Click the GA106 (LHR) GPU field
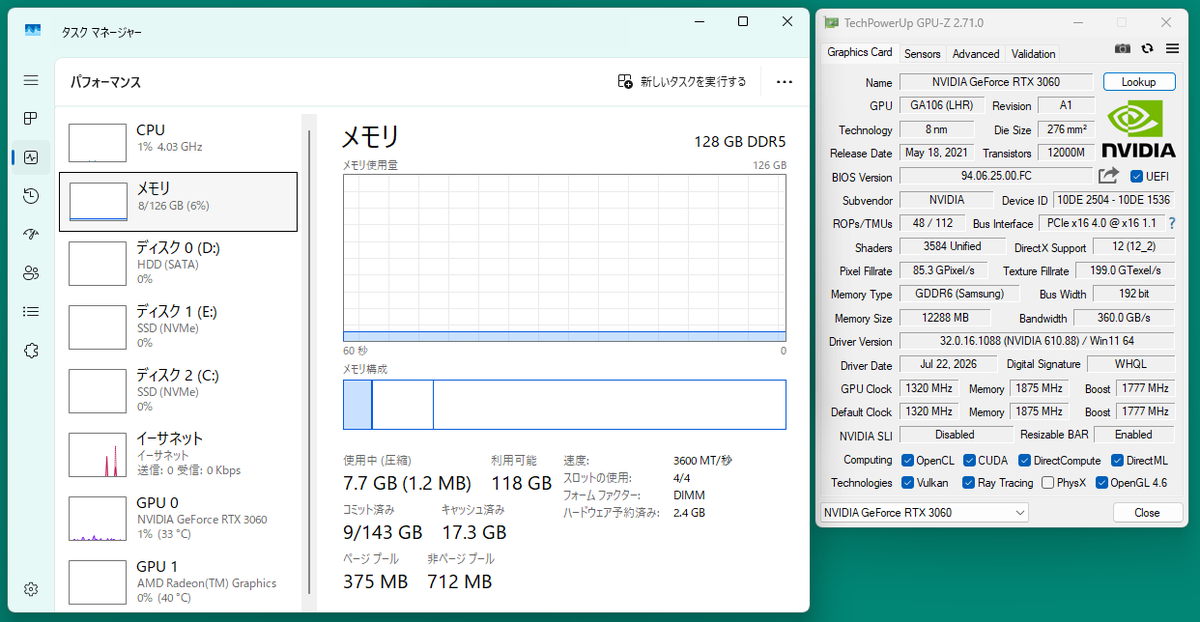Viewport: 1200px width, 622px height. [941, 106]
